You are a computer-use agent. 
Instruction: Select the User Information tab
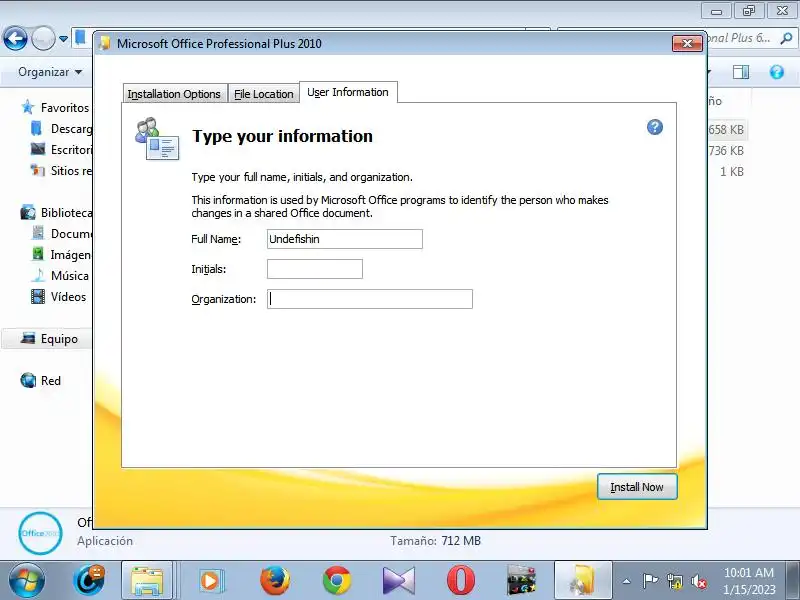click(348, 92)
